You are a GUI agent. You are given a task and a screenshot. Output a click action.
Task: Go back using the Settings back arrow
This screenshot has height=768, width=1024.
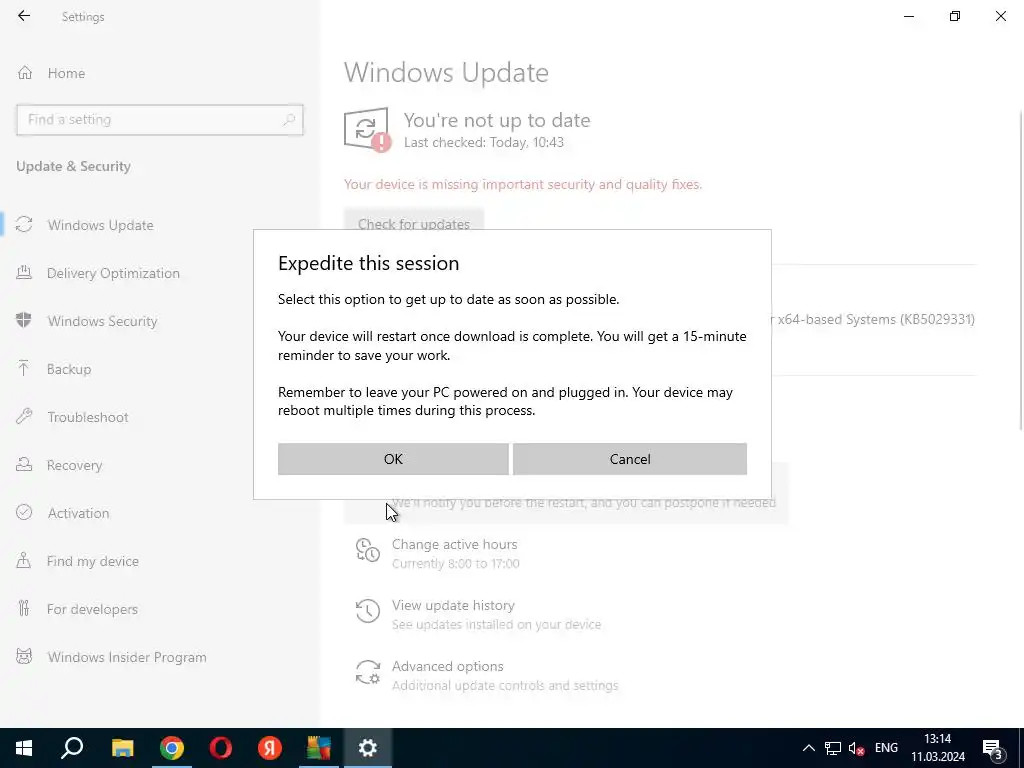tap(24, 16)
